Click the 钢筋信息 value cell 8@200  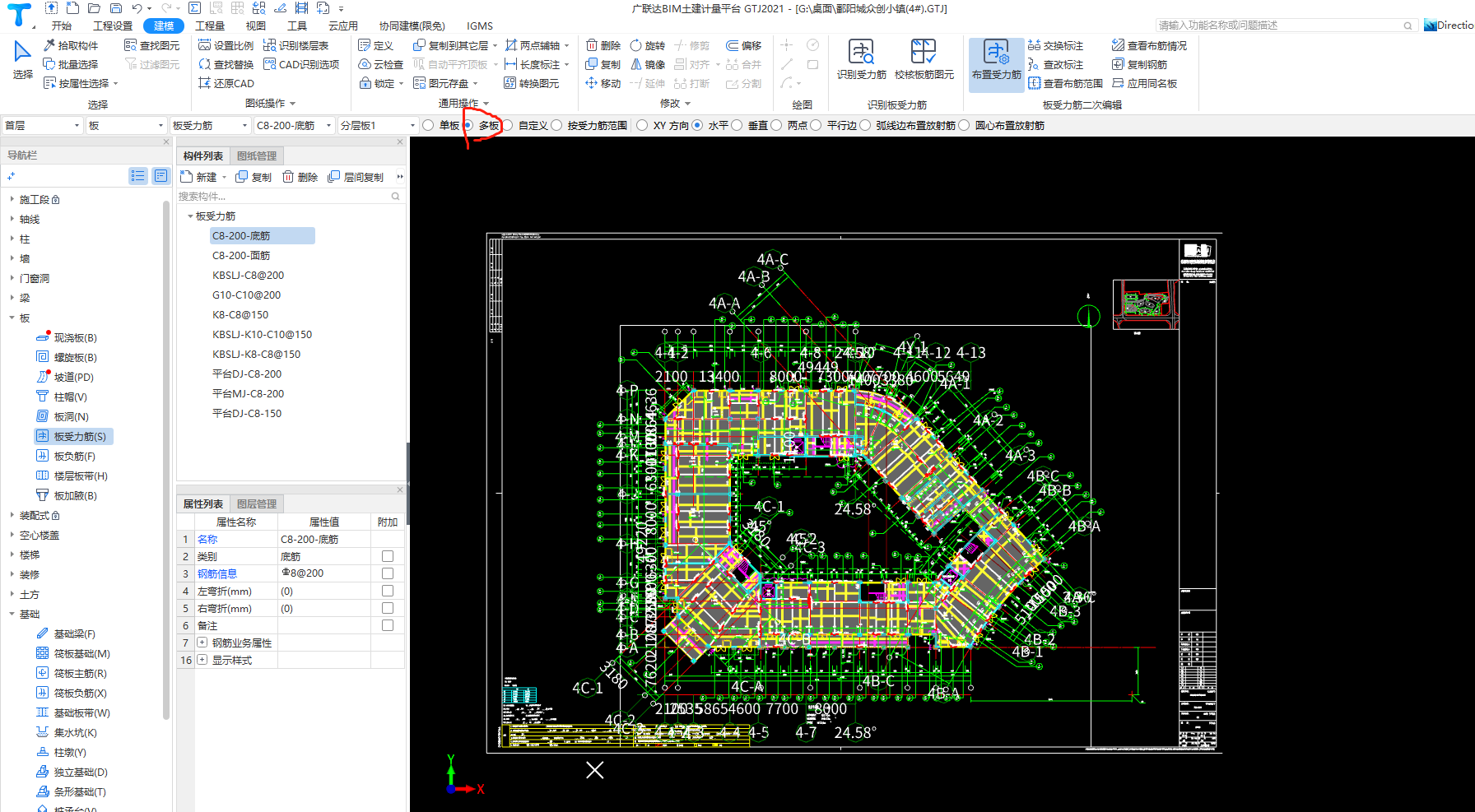point(324,573)
